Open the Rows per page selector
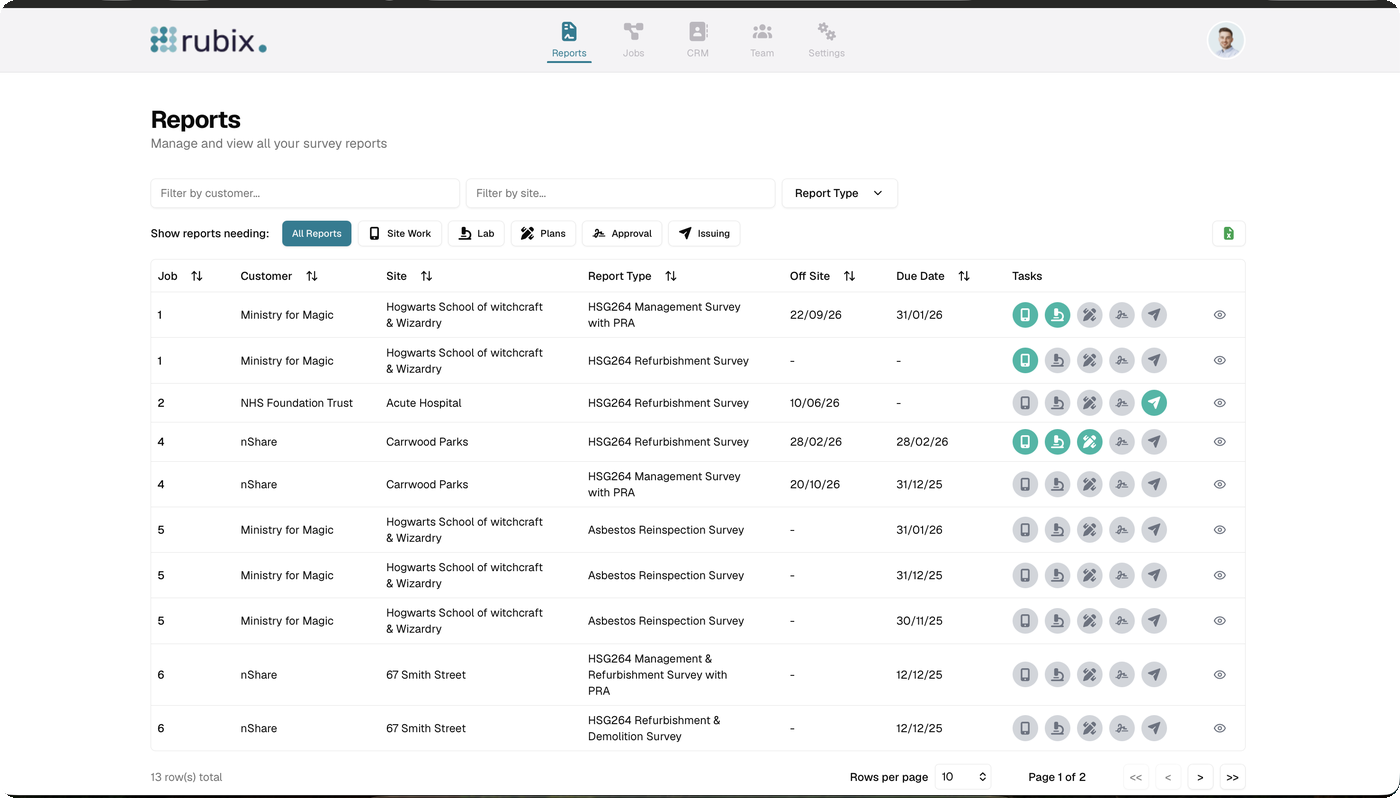This screenshot has width=1400, height=798. (964, 777)
